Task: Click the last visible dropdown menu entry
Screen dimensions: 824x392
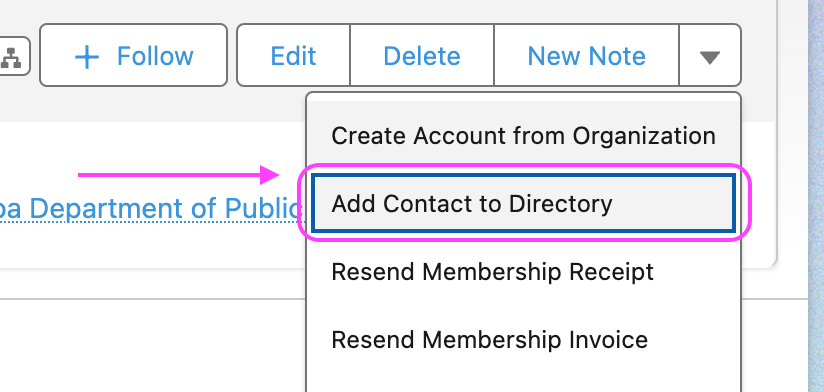Action: coord(523,339)
